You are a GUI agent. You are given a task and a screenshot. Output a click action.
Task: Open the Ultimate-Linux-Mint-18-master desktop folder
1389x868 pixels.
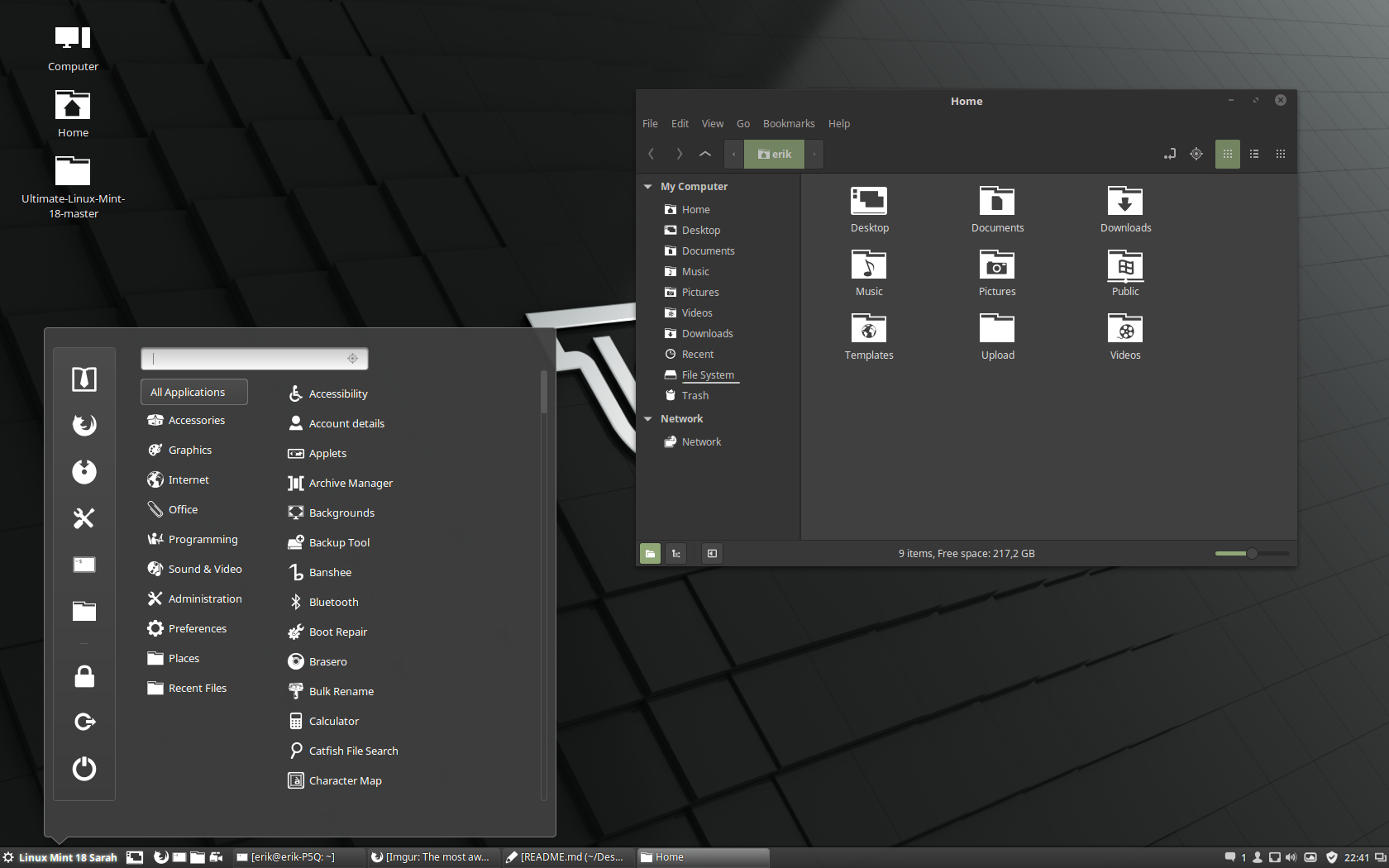click(x=73, y=188)
